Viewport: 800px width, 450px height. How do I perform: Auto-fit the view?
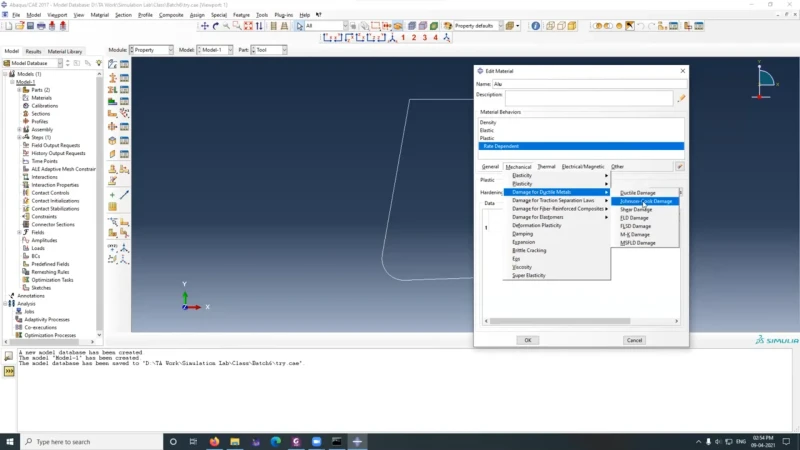pyautogui.click(x=248, y=26)
